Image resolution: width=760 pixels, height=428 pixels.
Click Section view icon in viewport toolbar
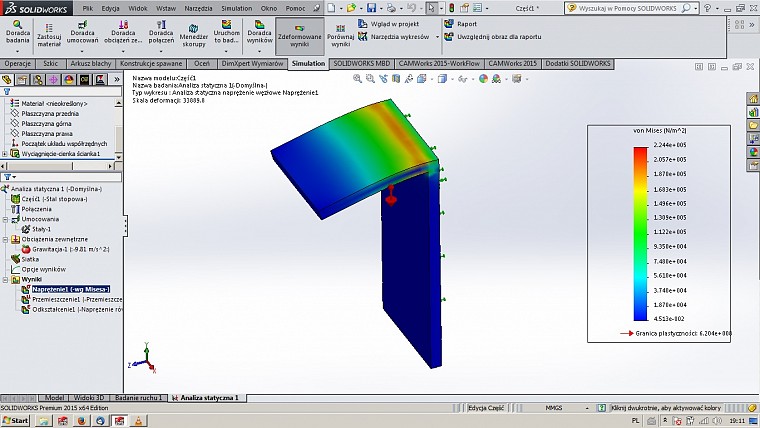point(396,79)
